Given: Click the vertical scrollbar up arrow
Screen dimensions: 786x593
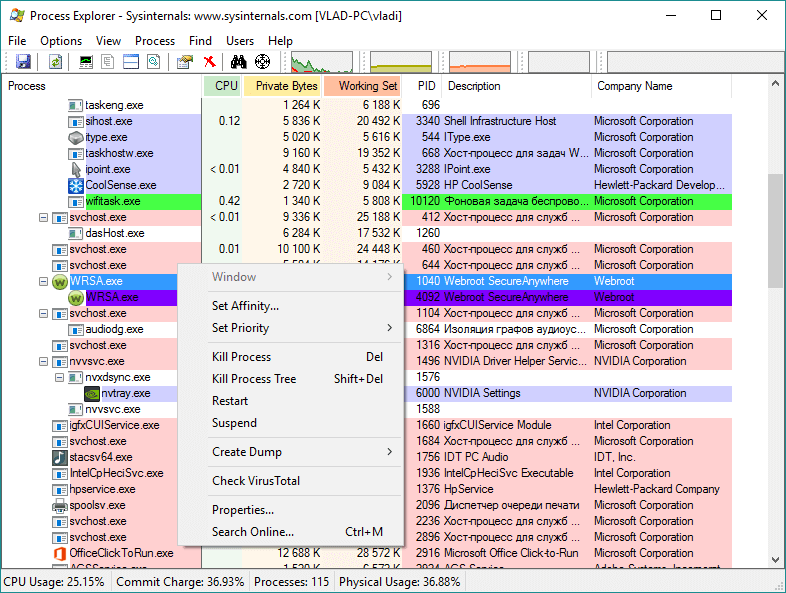Looking at the screenshot, I should [x=775, y=84].
